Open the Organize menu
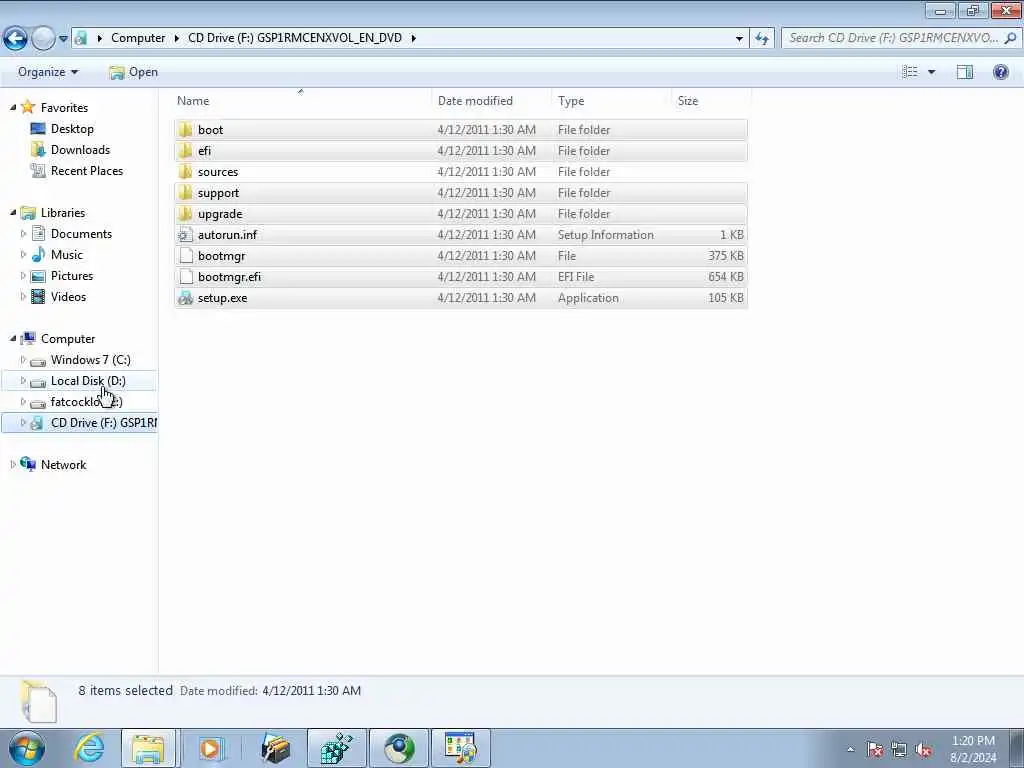This screenshot has height=768, width=1024. (48, 72)
